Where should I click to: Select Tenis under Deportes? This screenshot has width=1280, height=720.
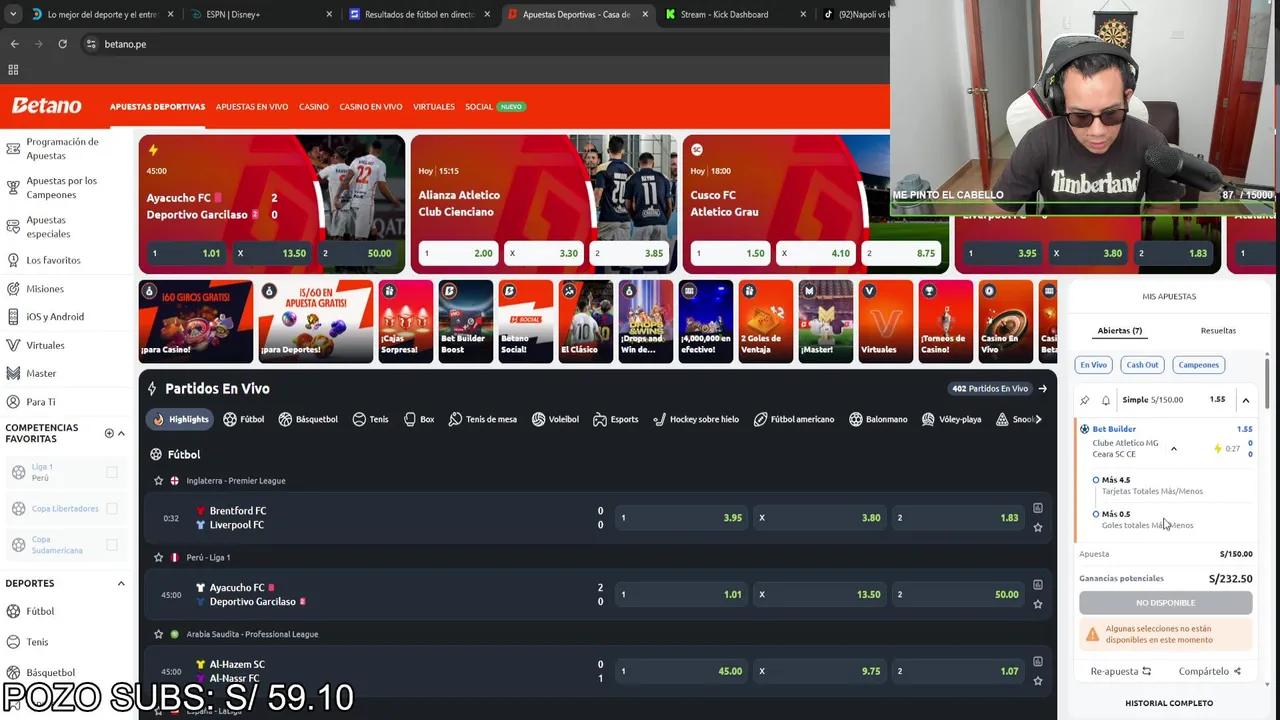(37, 642)
